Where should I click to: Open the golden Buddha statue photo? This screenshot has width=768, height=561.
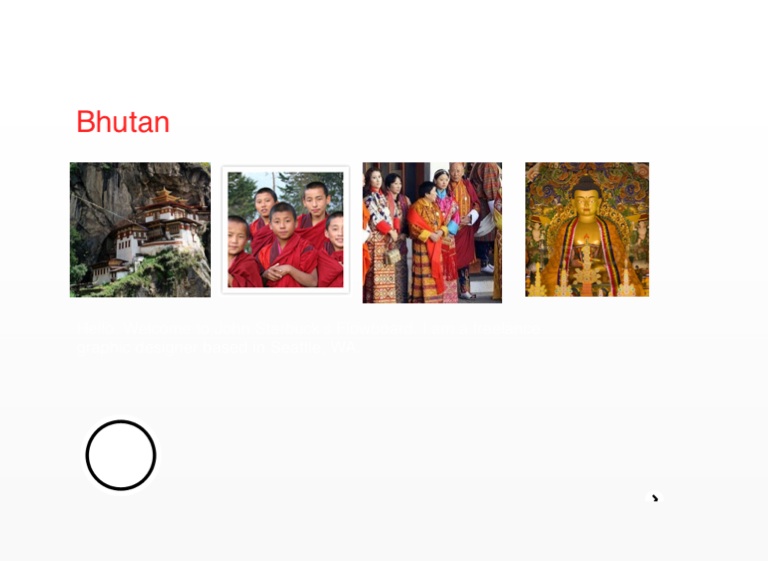587,229
